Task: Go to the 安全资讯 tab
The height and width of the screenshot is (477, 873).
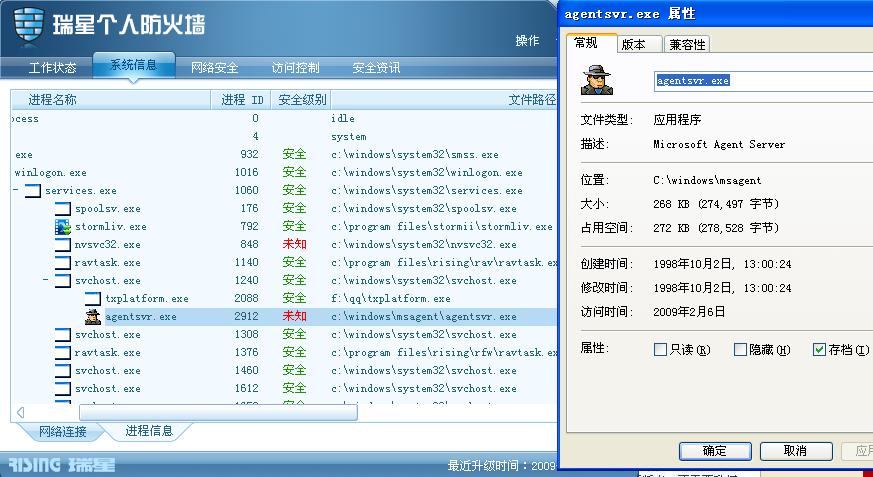Action: pyautogui.click(x=376, y=68)
